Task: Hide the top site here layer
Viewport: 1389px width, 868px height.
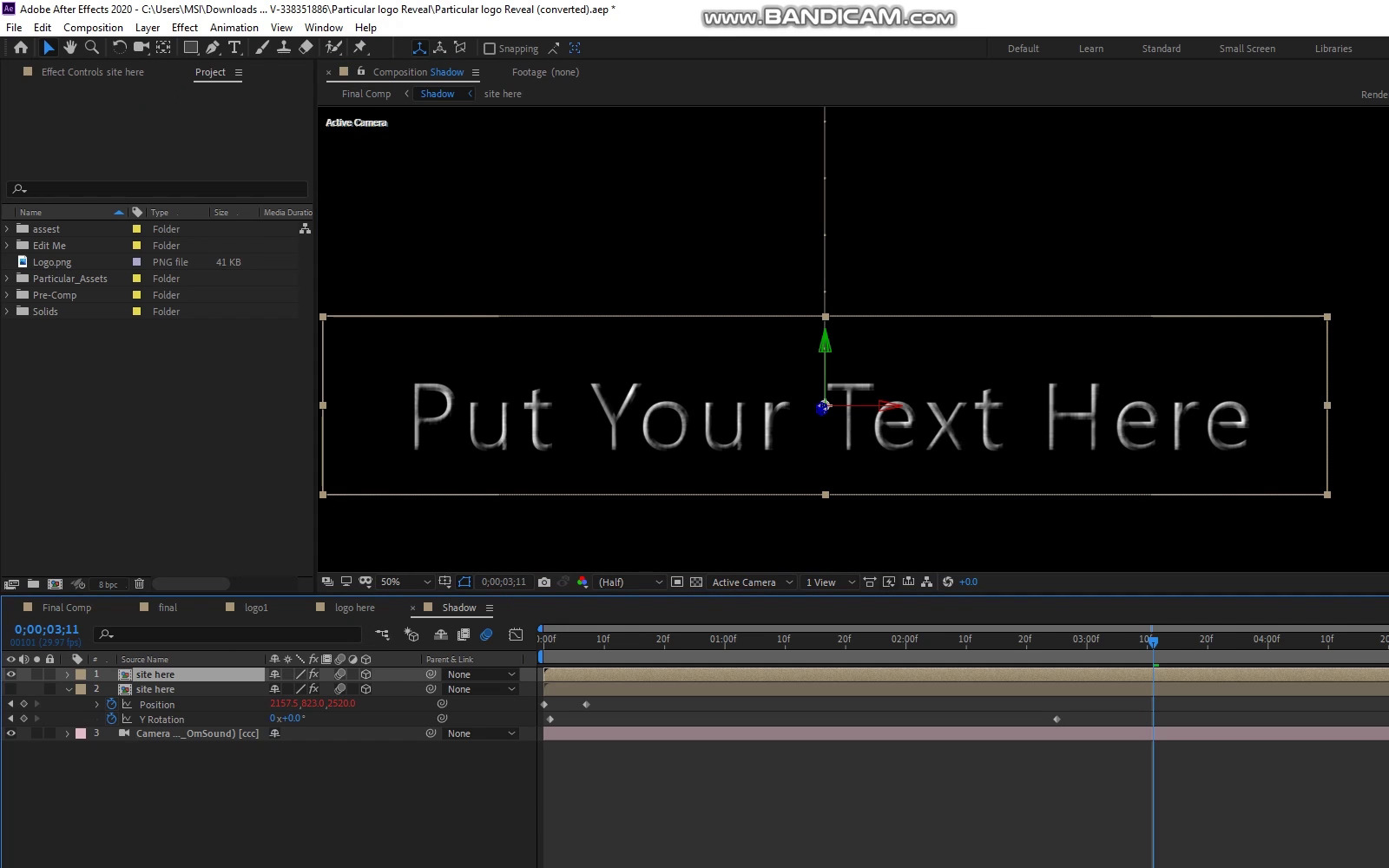Action: coord(10,674)
